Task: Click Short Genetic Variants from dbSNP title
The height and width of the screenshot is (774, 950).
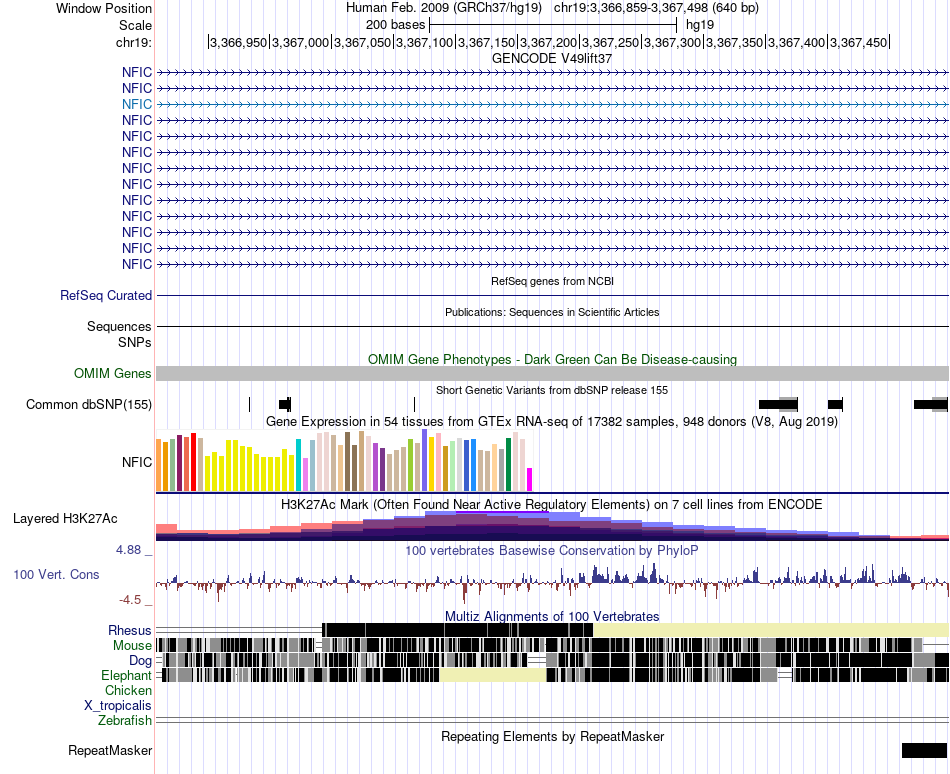Action: click(552, 390)
